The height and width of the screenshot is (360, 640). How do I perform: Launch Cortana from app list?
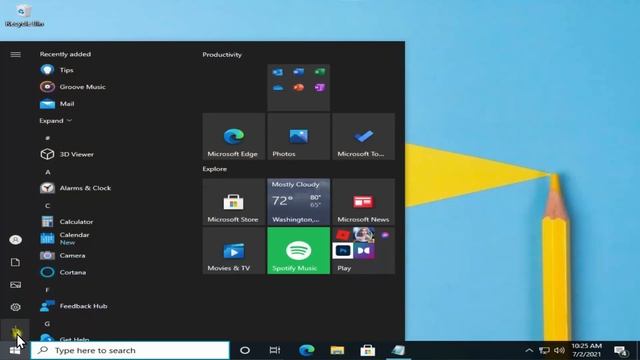63,272
